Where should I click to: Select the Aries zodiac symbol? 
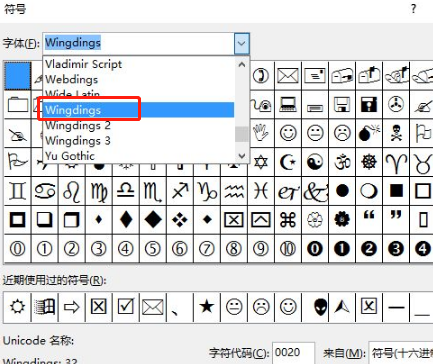coord(396,162)
